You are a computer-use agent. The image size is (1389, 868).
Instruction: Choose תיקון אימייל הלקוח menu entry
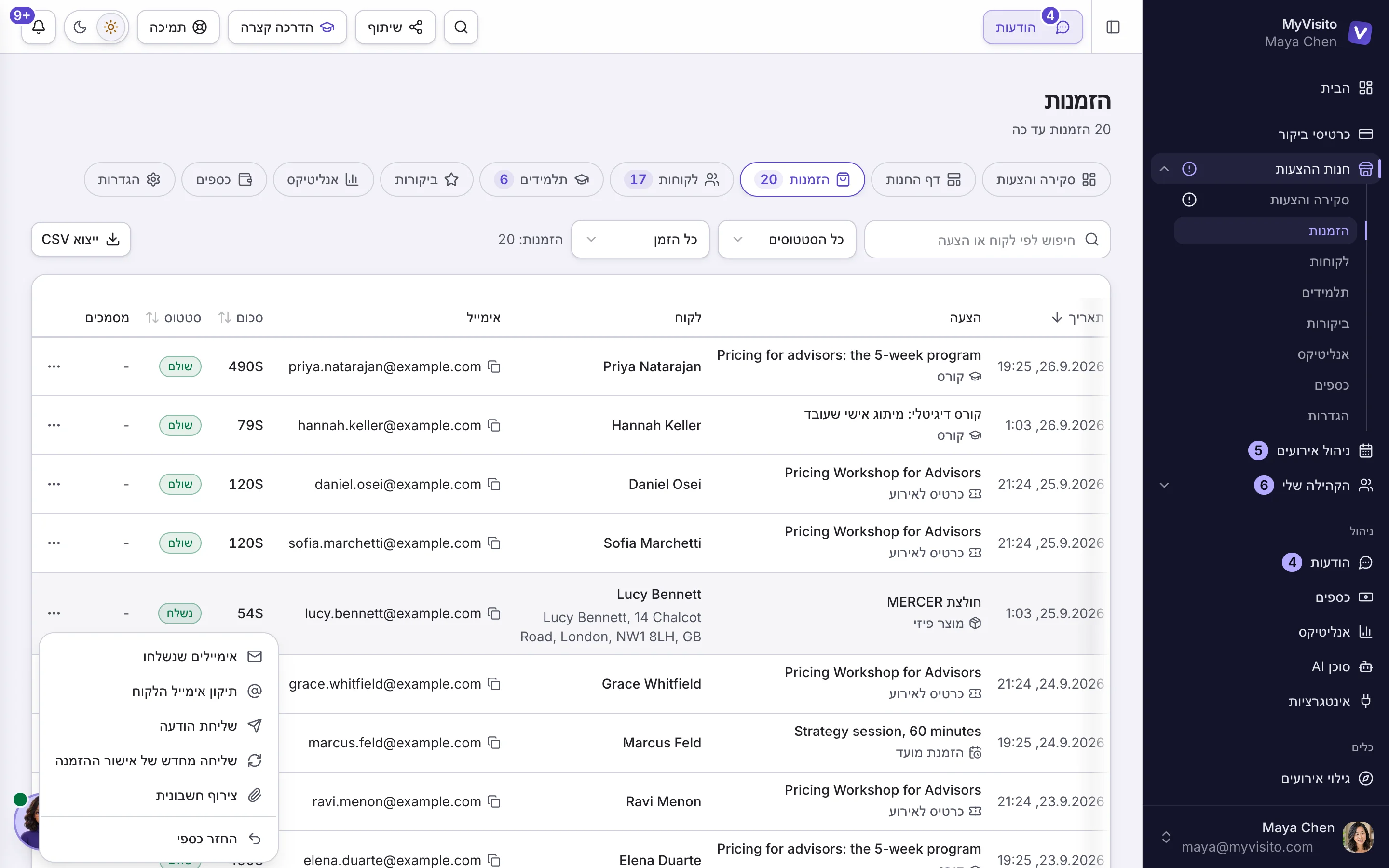(158, 691)
